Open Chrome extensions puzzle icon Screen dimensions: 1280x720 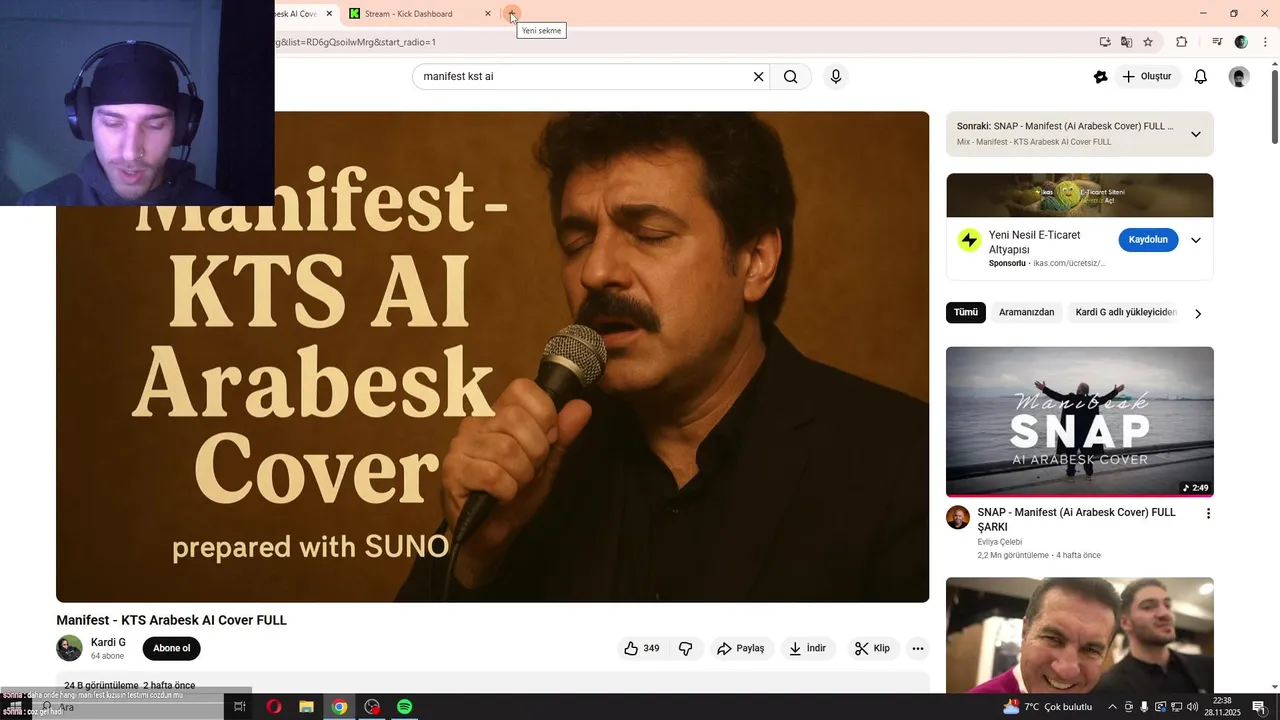[x=1181, y=42]
